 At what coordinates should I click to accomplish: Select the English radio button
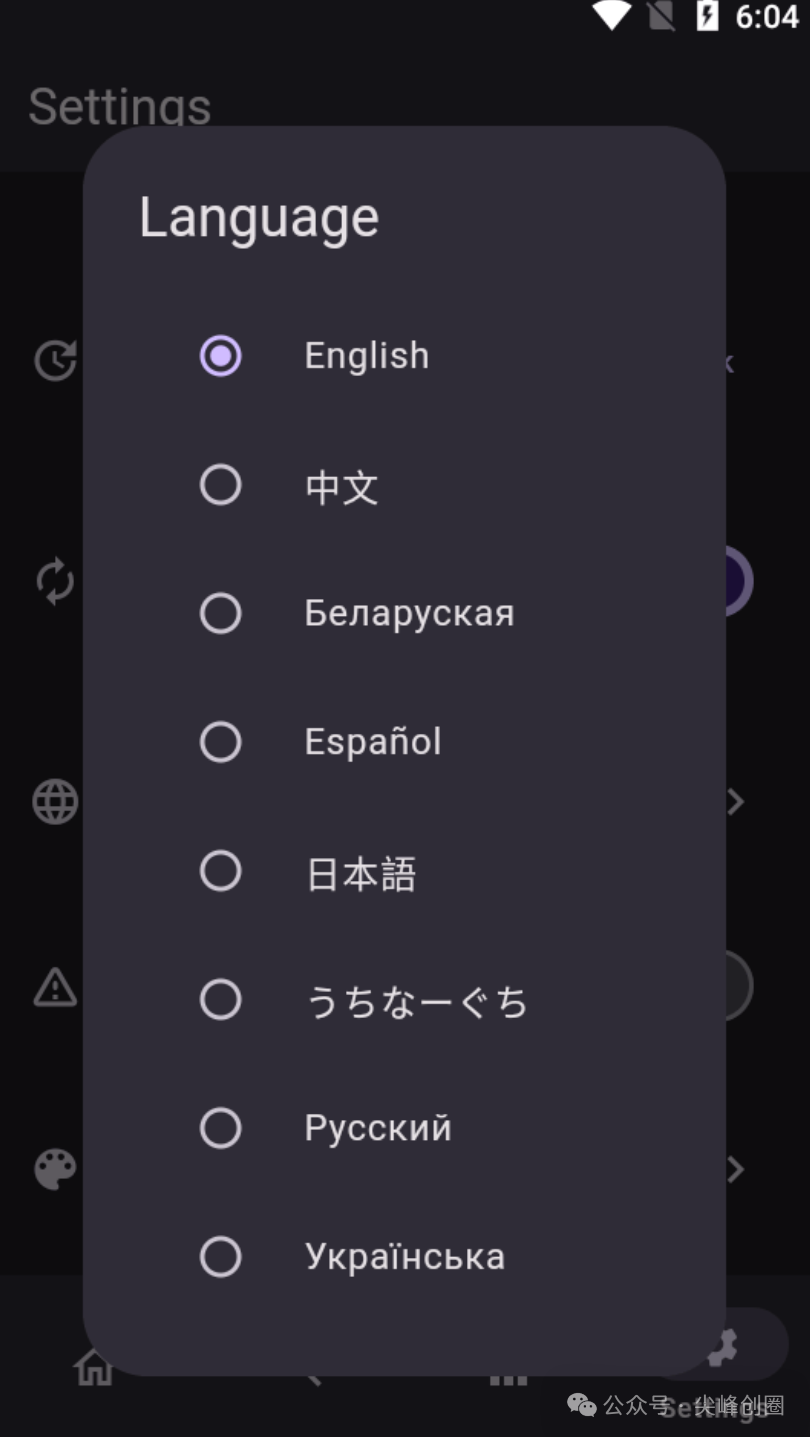pos(220,356)
